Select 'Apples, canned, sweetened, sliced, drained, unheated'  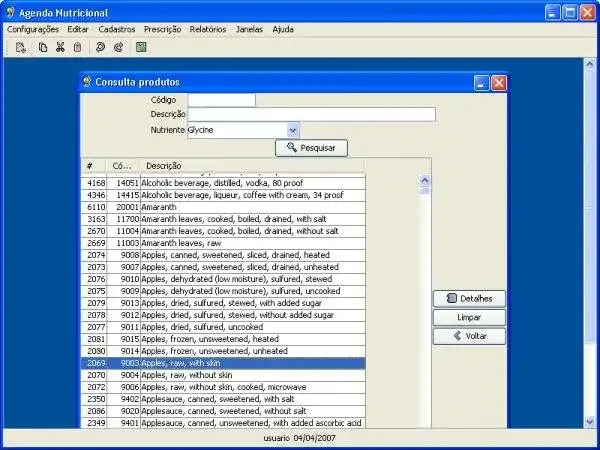pos(223,267)
